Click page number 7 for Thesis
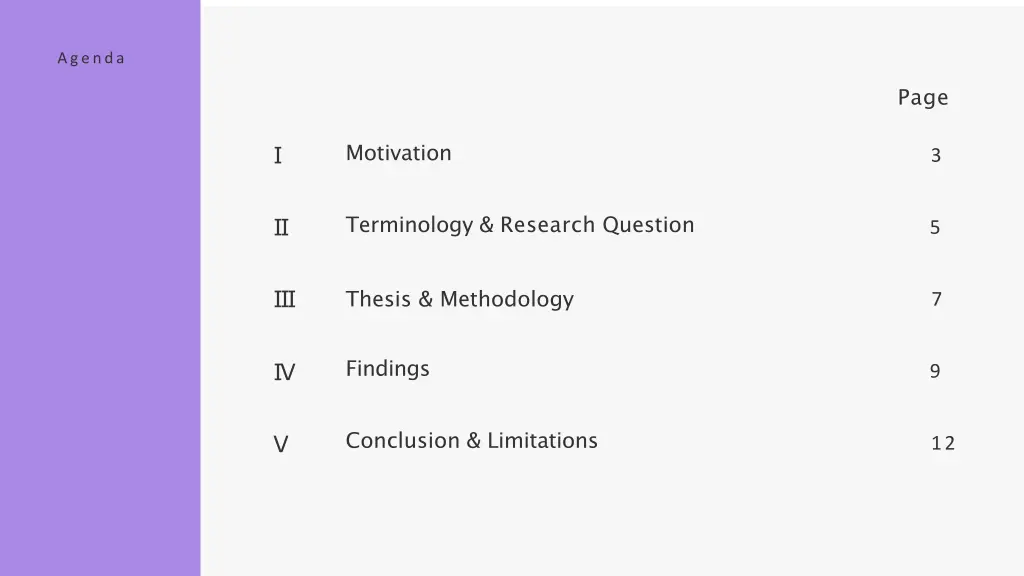Image resolution: width=1024 pixels, height=576 pixels. (x=936, y=299)
